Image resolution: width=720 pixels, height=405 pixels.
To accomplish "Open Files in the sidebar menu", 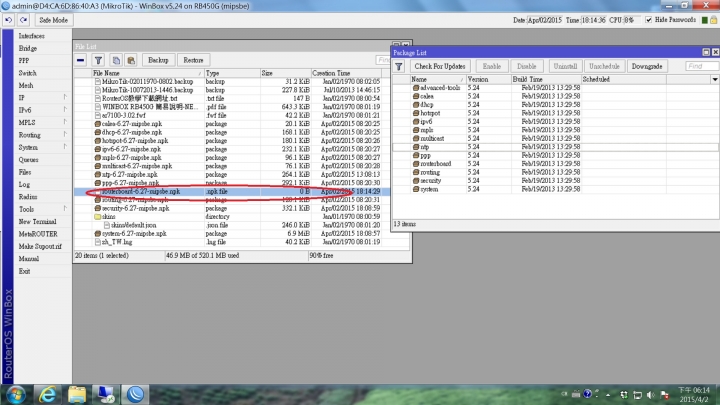I will click(x=25, y=172).
